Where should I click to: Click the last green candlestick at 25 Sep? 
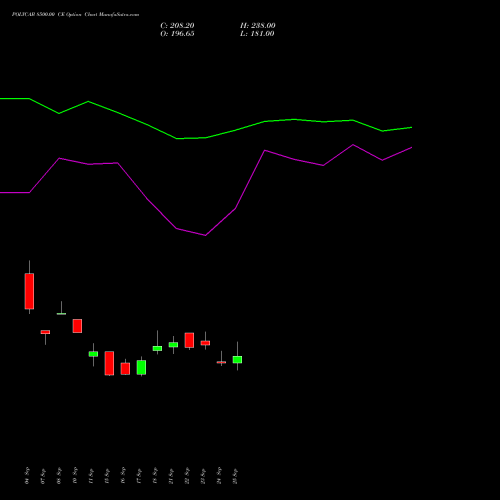coord(237,359)
